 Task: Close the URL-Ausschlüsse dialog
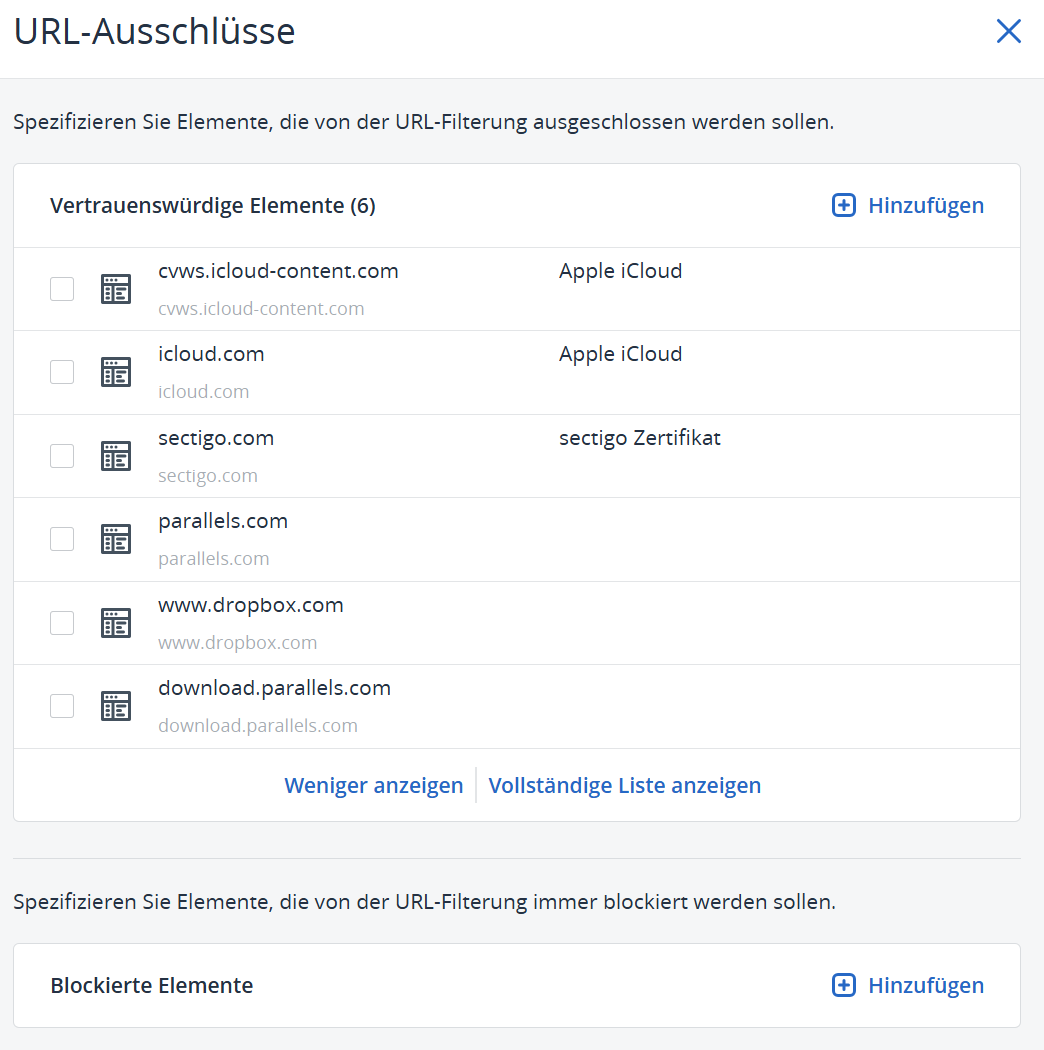click(1008, 32)
